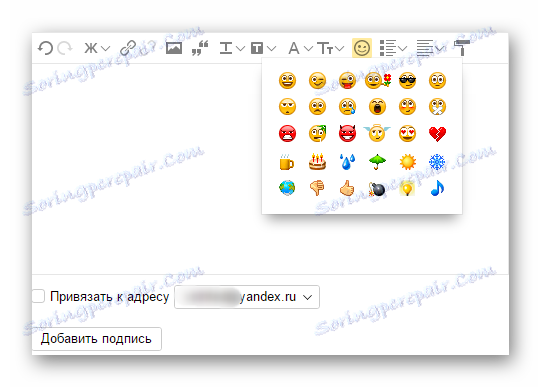This screenshot has height=387, width=541.
Task: Clear formatting with the paint roller icon
Action: tap(462, 48)
